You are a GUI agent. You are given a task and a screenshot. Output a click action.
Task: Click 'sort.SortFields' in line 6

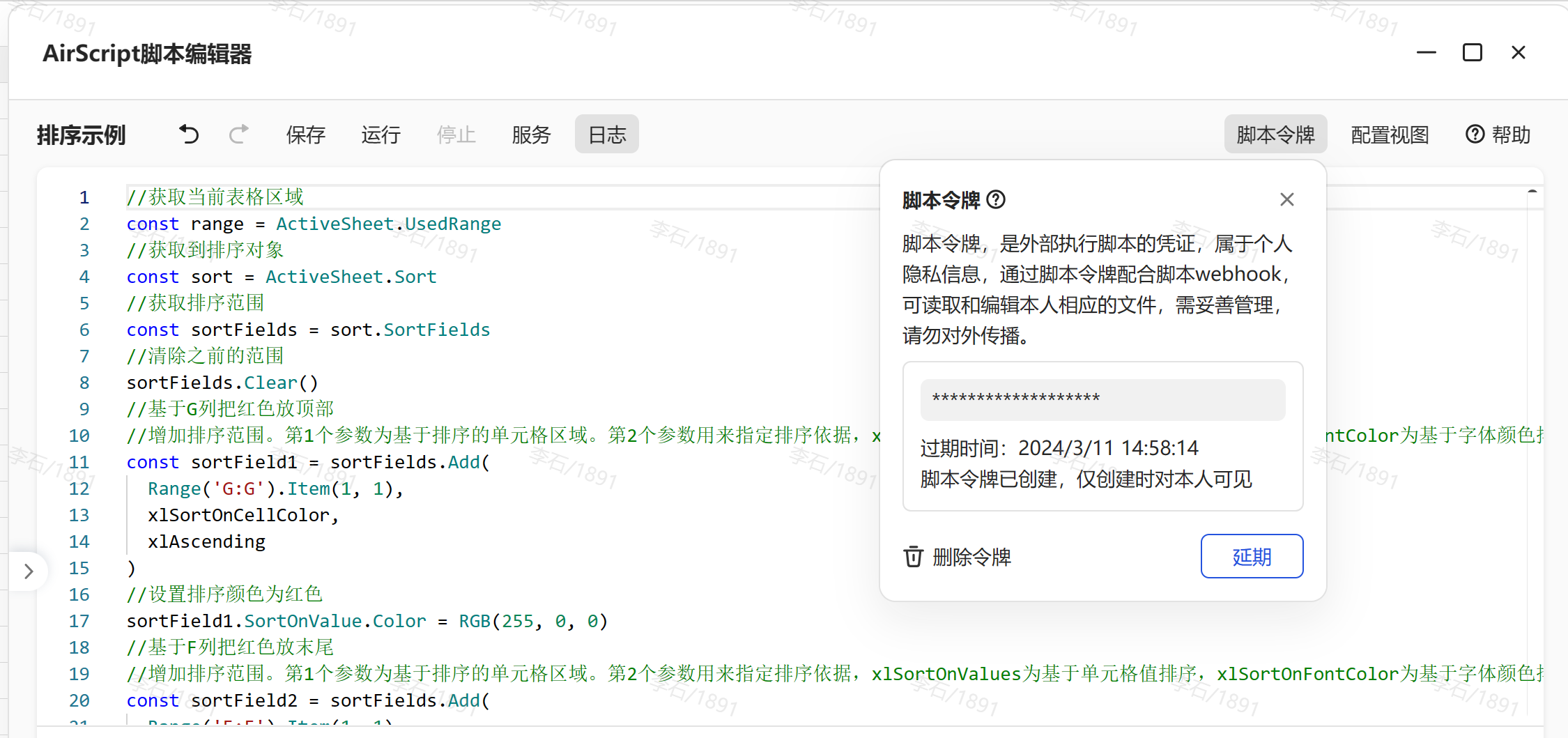coord(410,330)
